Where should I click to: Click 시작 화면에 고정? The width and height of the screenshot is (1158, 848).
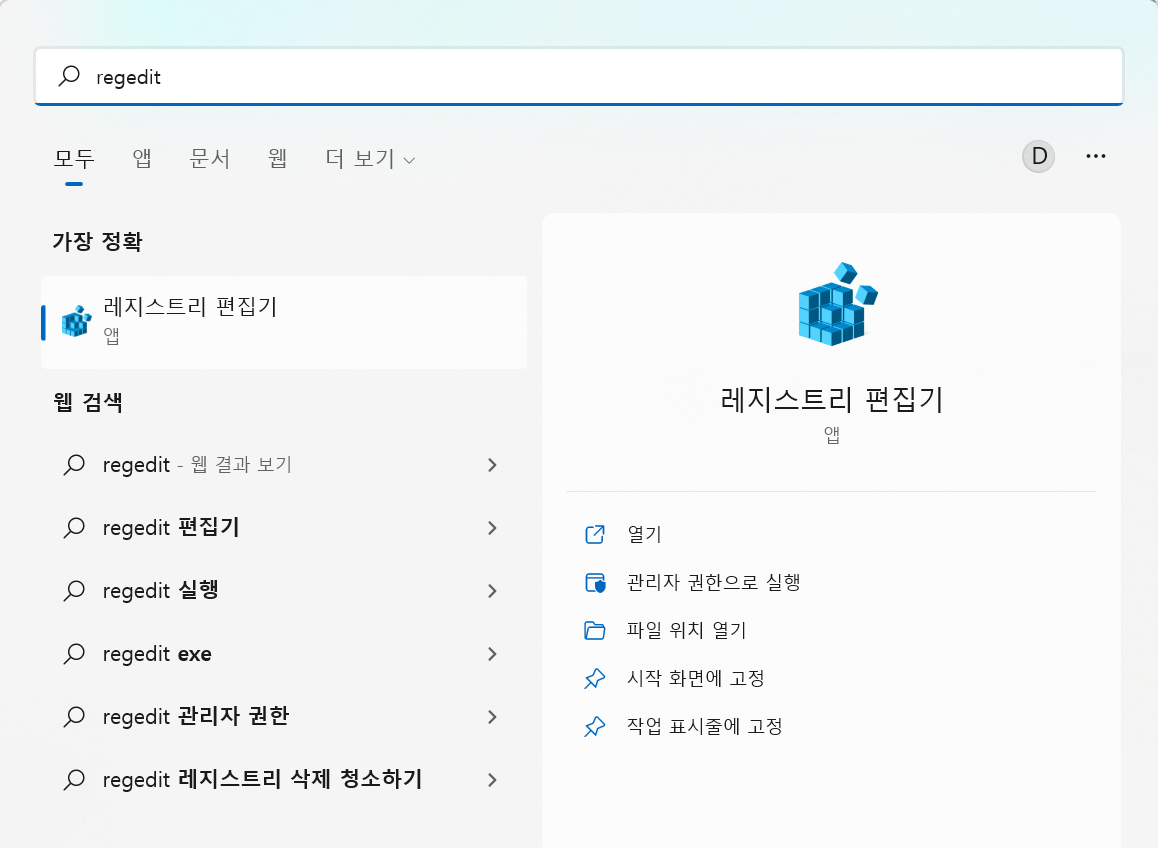(695, 678)
